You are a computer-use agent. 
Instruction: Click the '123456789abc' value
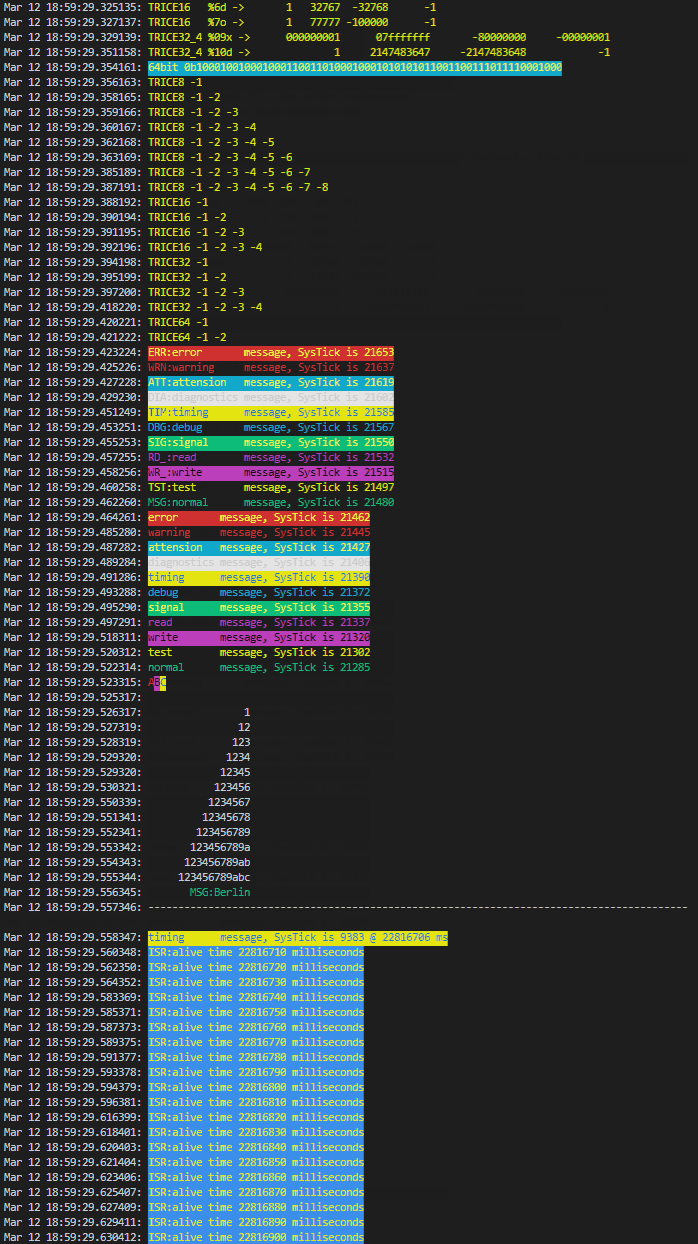click(x=214, y=877)
